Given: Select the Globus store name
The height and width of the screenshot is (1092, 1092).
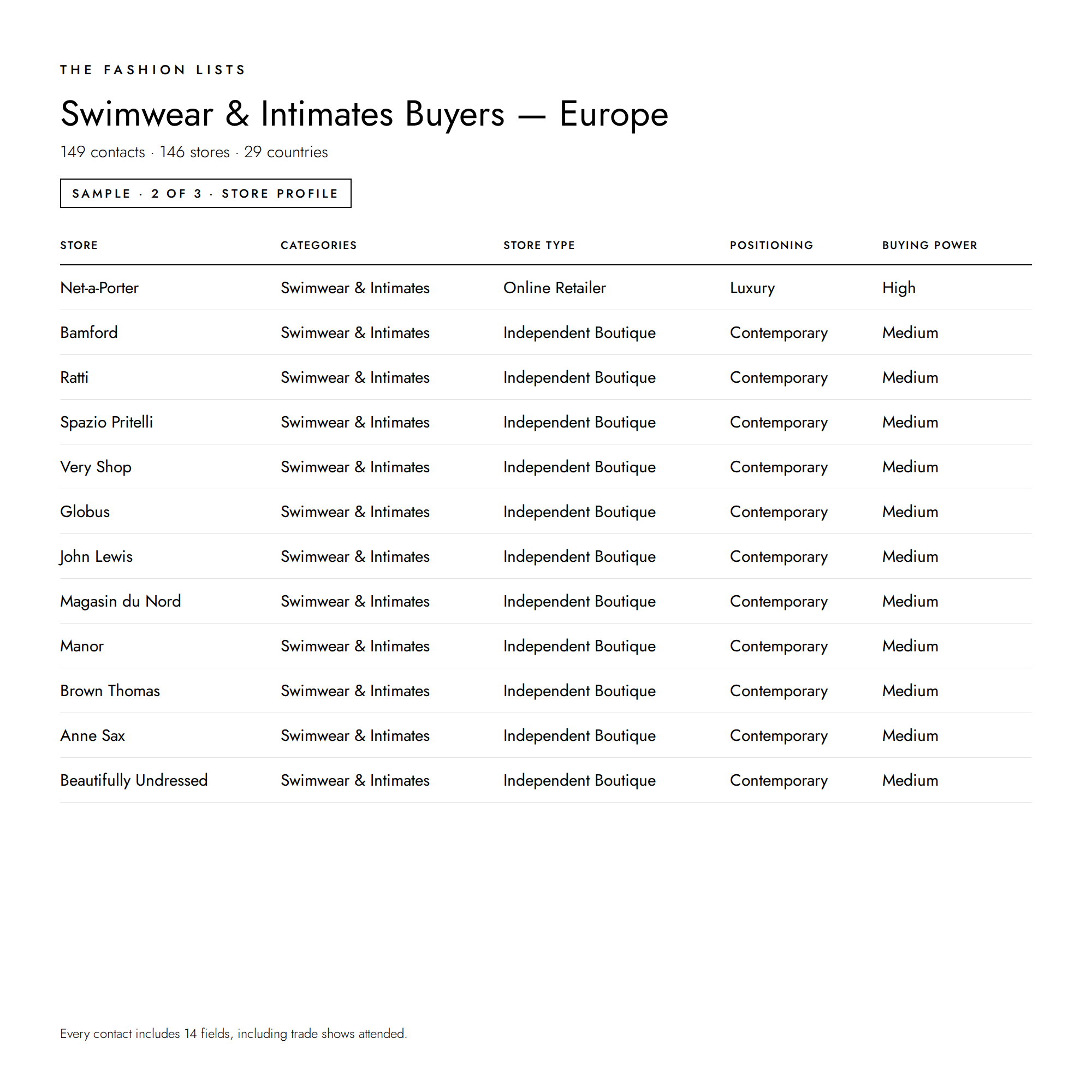Looking at the screenshot, I should pyautogui.click(x=85, y=512).
